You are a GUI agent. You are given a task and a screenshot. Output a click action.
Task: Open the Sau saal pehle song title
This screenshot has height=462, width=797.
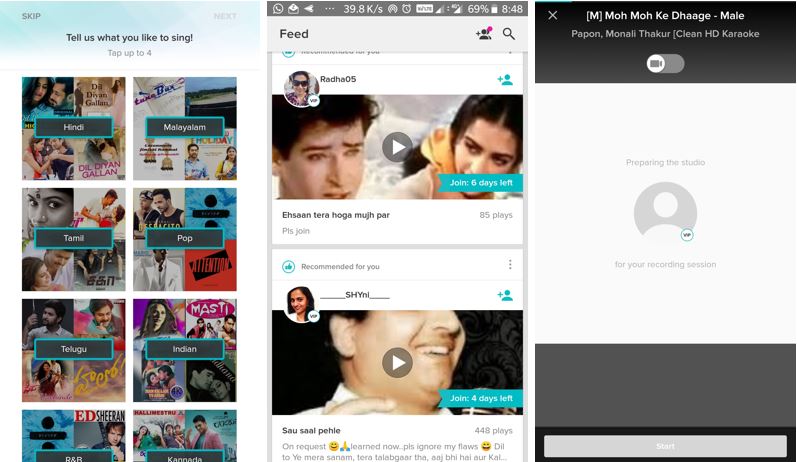coord(311,430)
